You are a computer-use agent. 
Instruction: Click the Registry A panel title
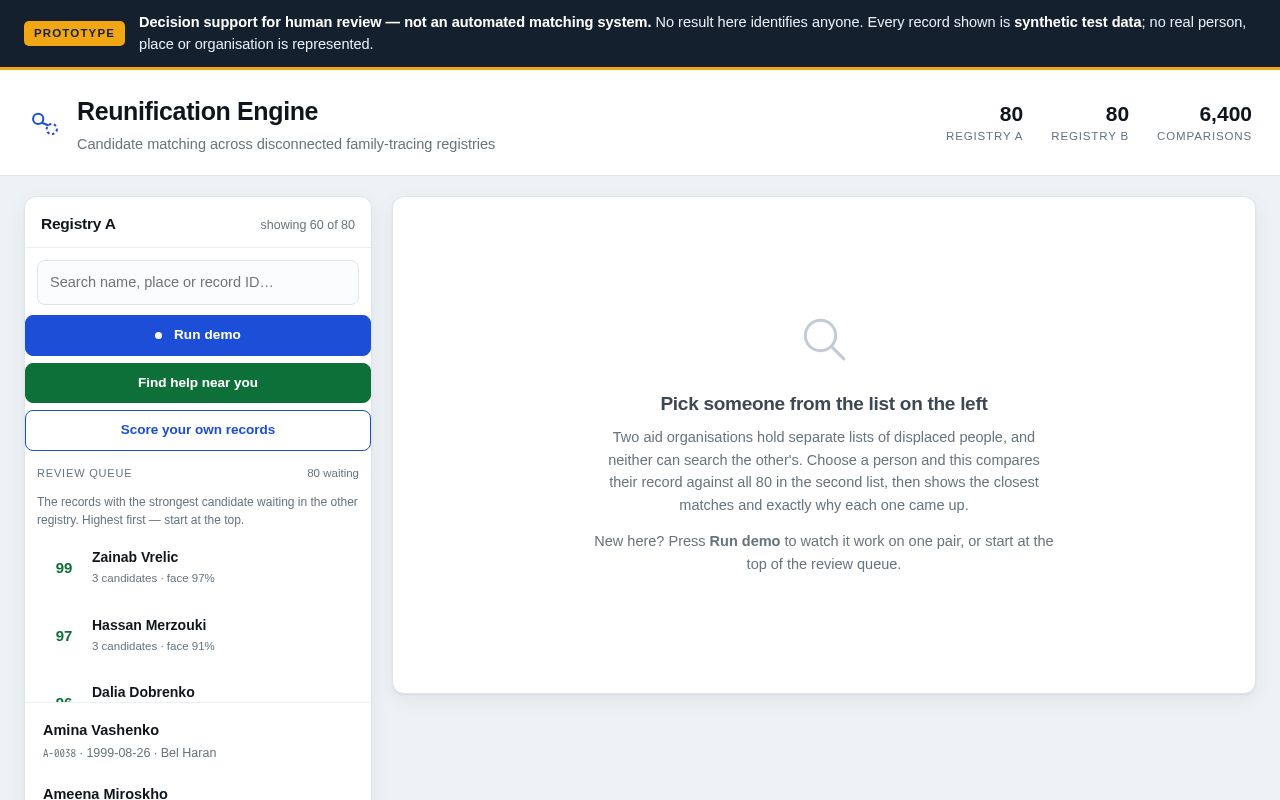[x=78, y=224]
